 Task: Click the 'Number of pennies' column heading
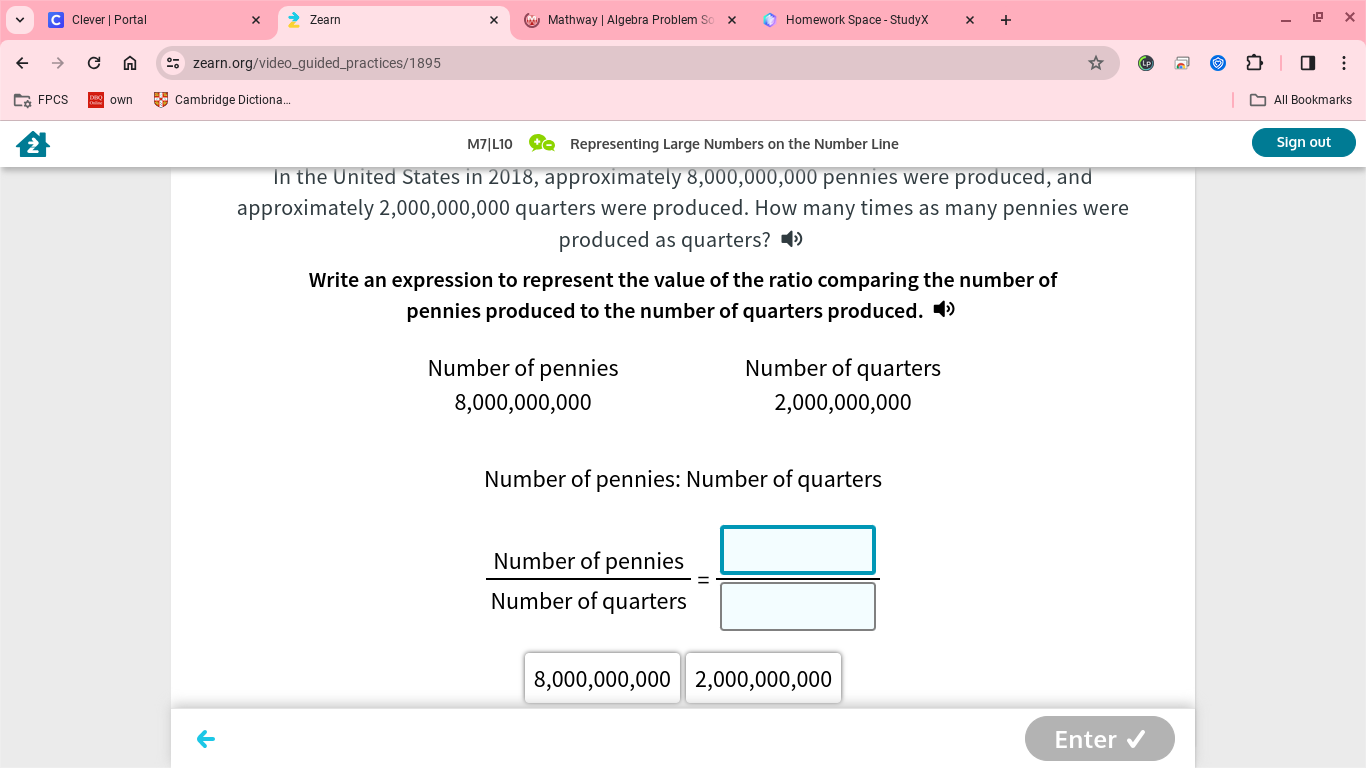click(x=523, y=368)
